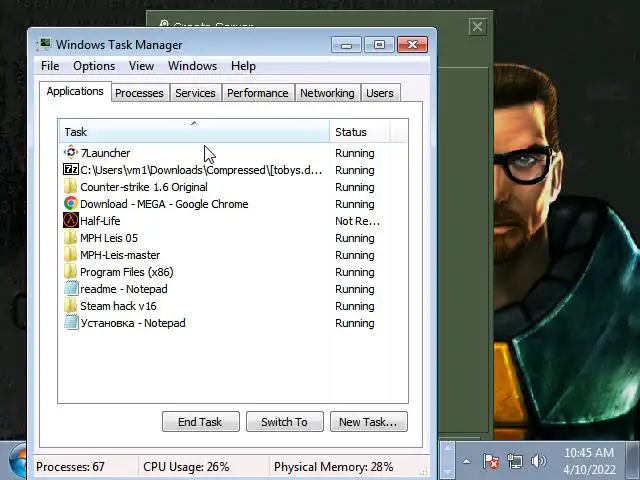Switch to the Processes tab
The image size is (640, 480).
pos(139,93)
